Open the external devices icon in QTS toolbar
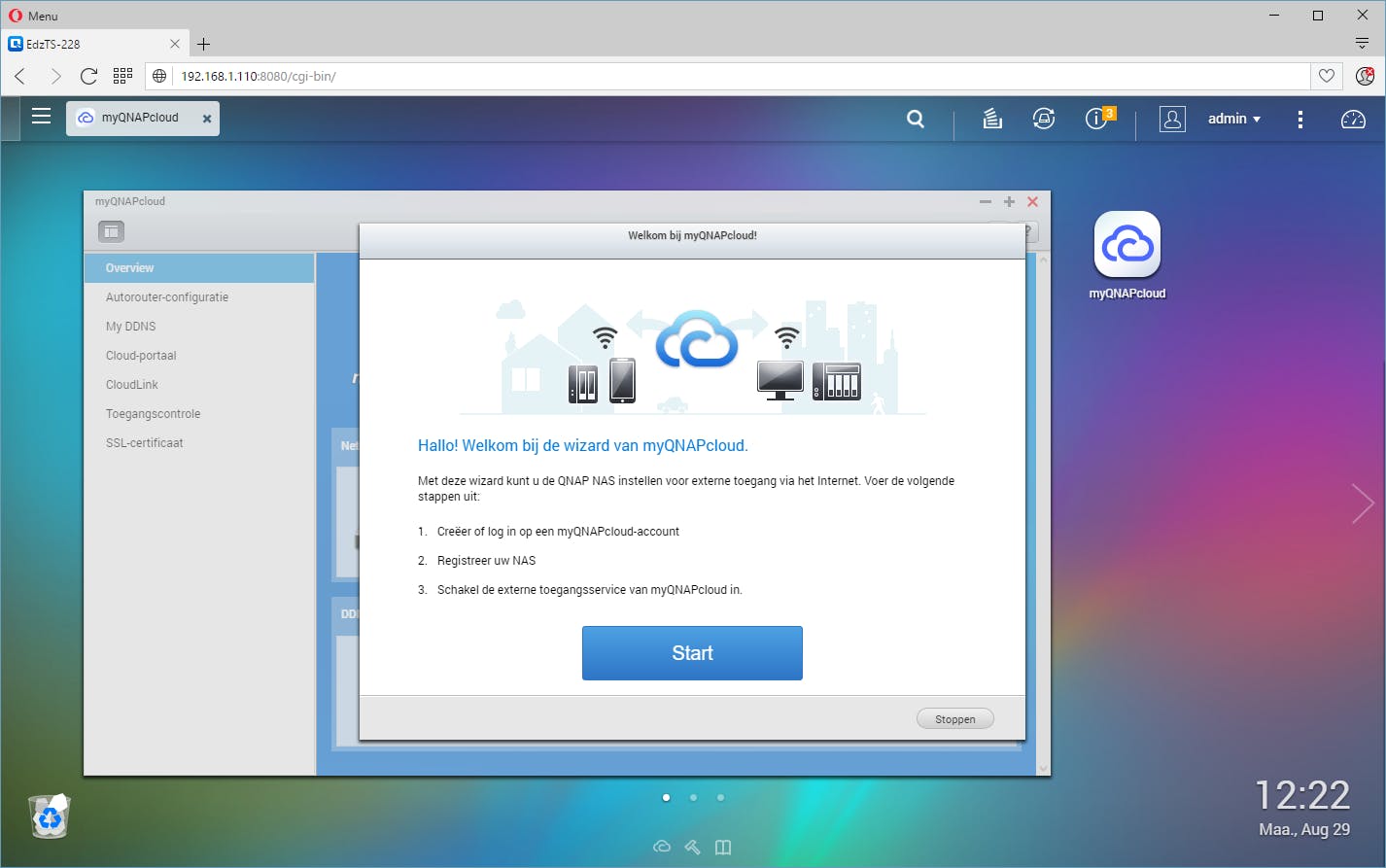This screenshot has height=868, width=1386. [x=1044, y=119]
